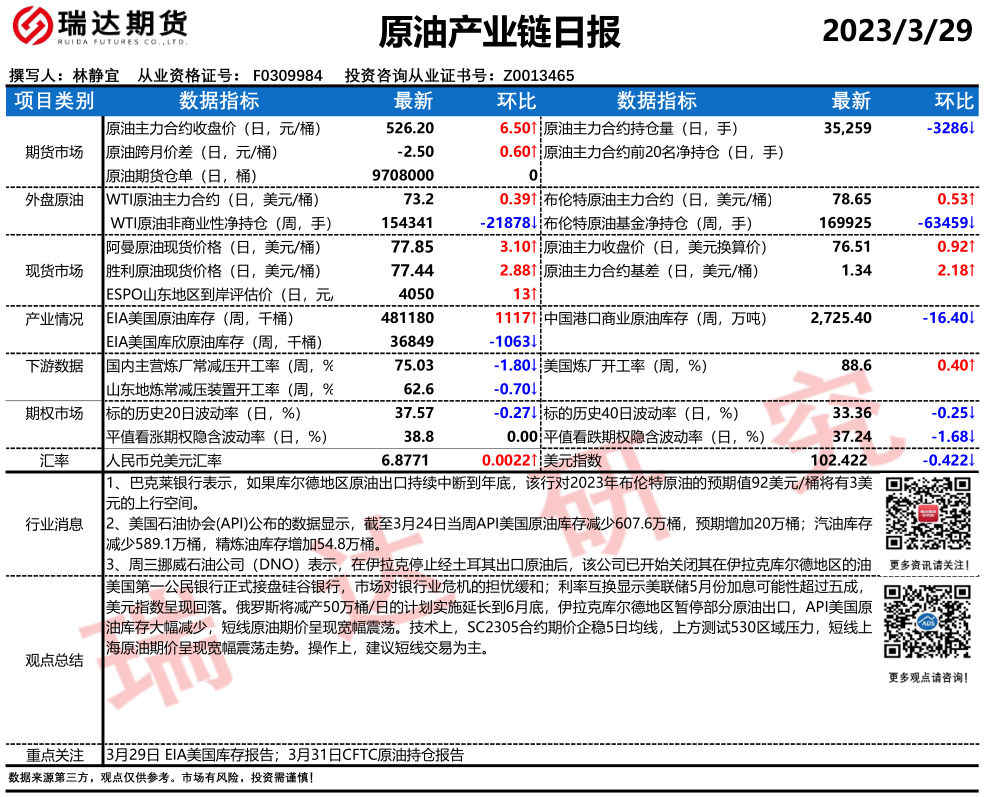Click the 现货市场 category cell
The height and width of the screenshot is (797, 984).
coord(54,270)
